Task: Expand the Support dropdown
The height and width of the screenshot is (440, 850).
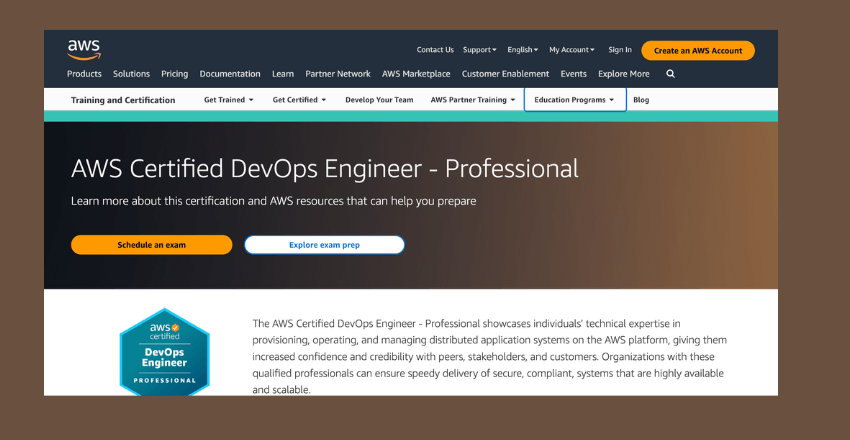Action: pos(479,50)
